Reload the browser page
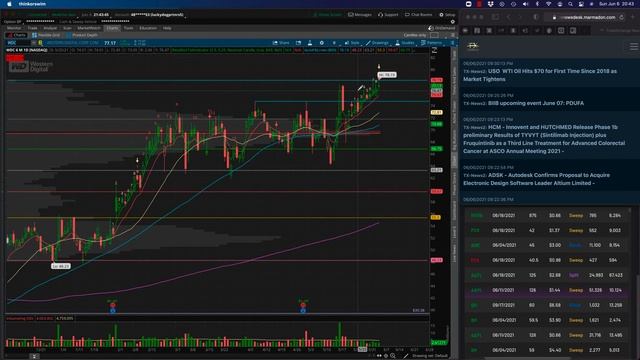Screen dimensions: 640x360 point(621,17)
